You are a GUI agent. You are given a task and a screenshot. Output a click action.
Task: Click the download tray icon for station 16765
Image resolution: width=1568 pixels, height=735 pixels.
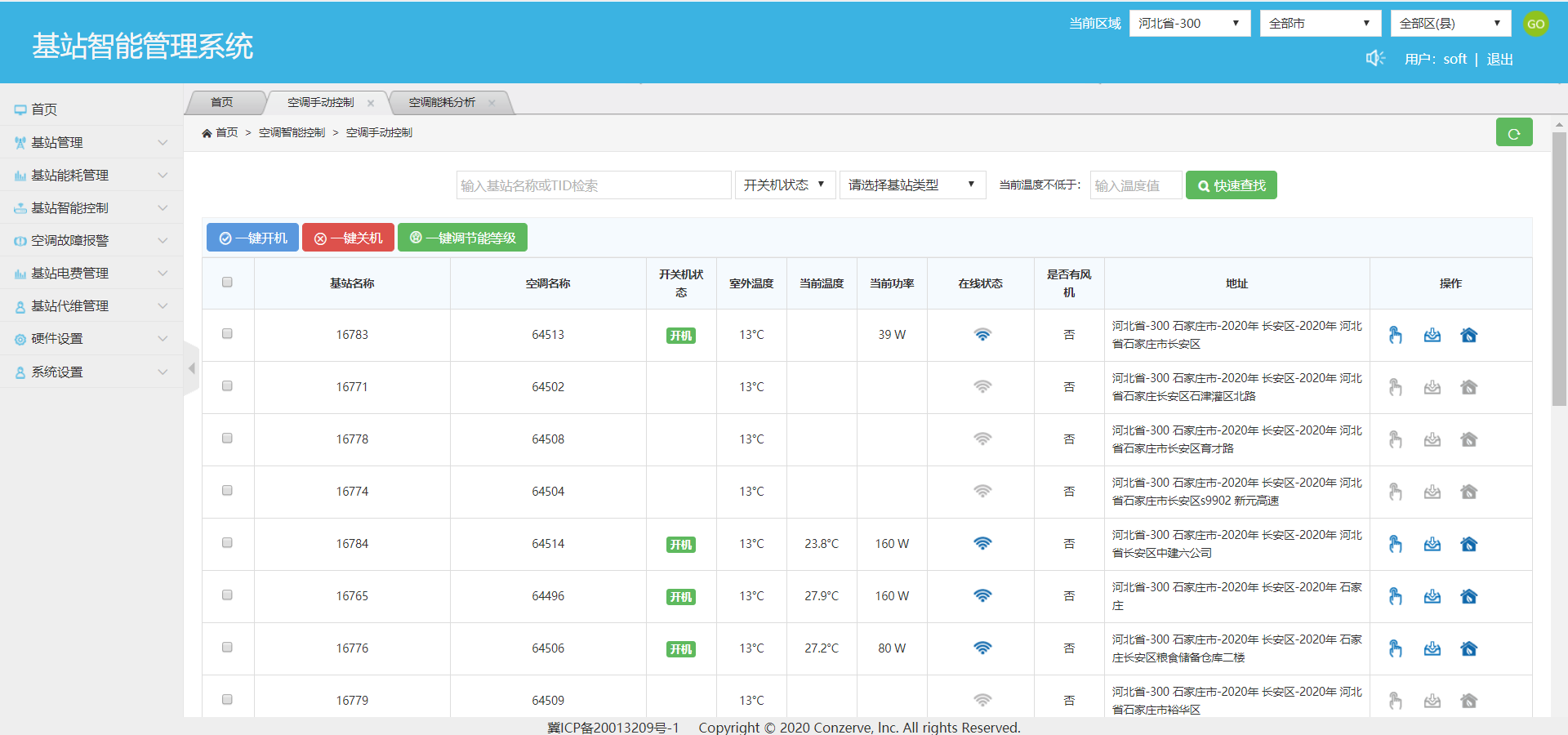tap(1432, 596)
